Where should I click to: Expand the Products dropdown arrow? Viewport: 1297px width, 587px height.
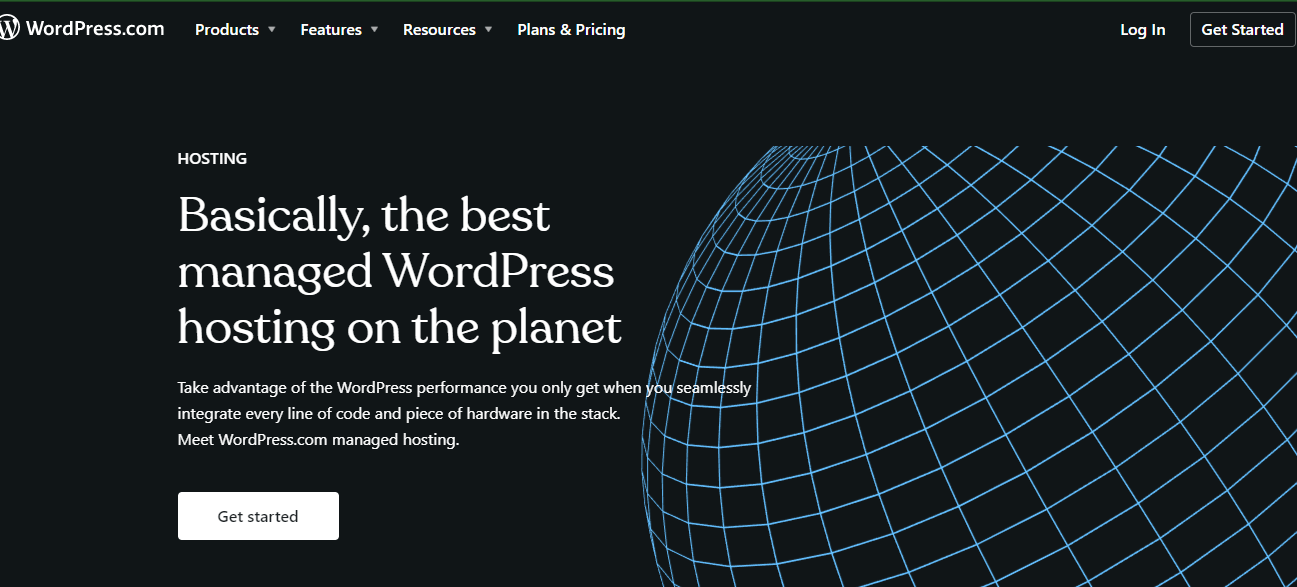(x=271, y=30)
